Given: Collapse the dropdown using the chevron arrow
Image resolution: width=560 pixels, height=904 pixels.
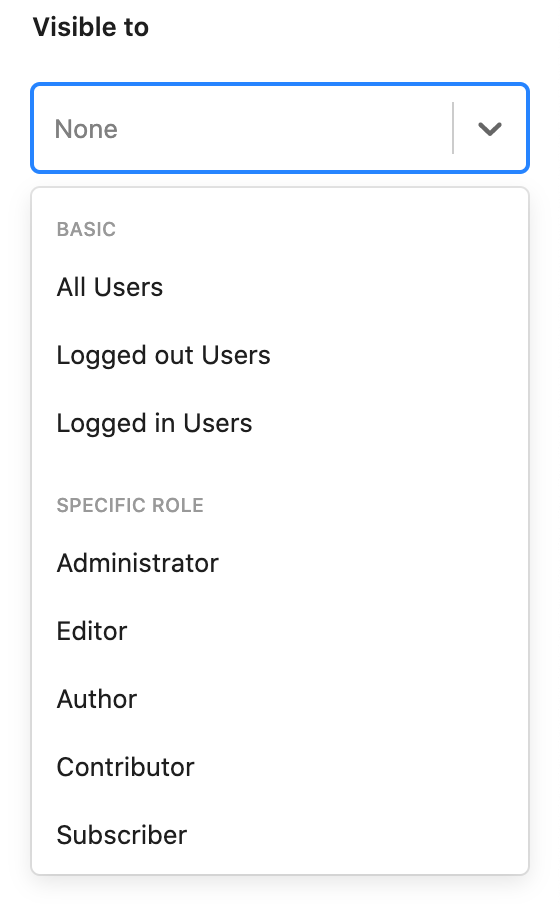Looking at the screenshot, I should pyautogui.click(x=490, y=129).
